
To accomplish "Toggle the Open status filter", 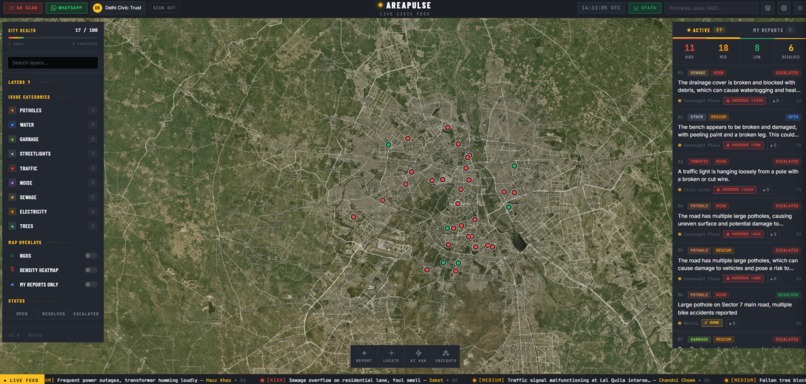I will click(22, 314).
